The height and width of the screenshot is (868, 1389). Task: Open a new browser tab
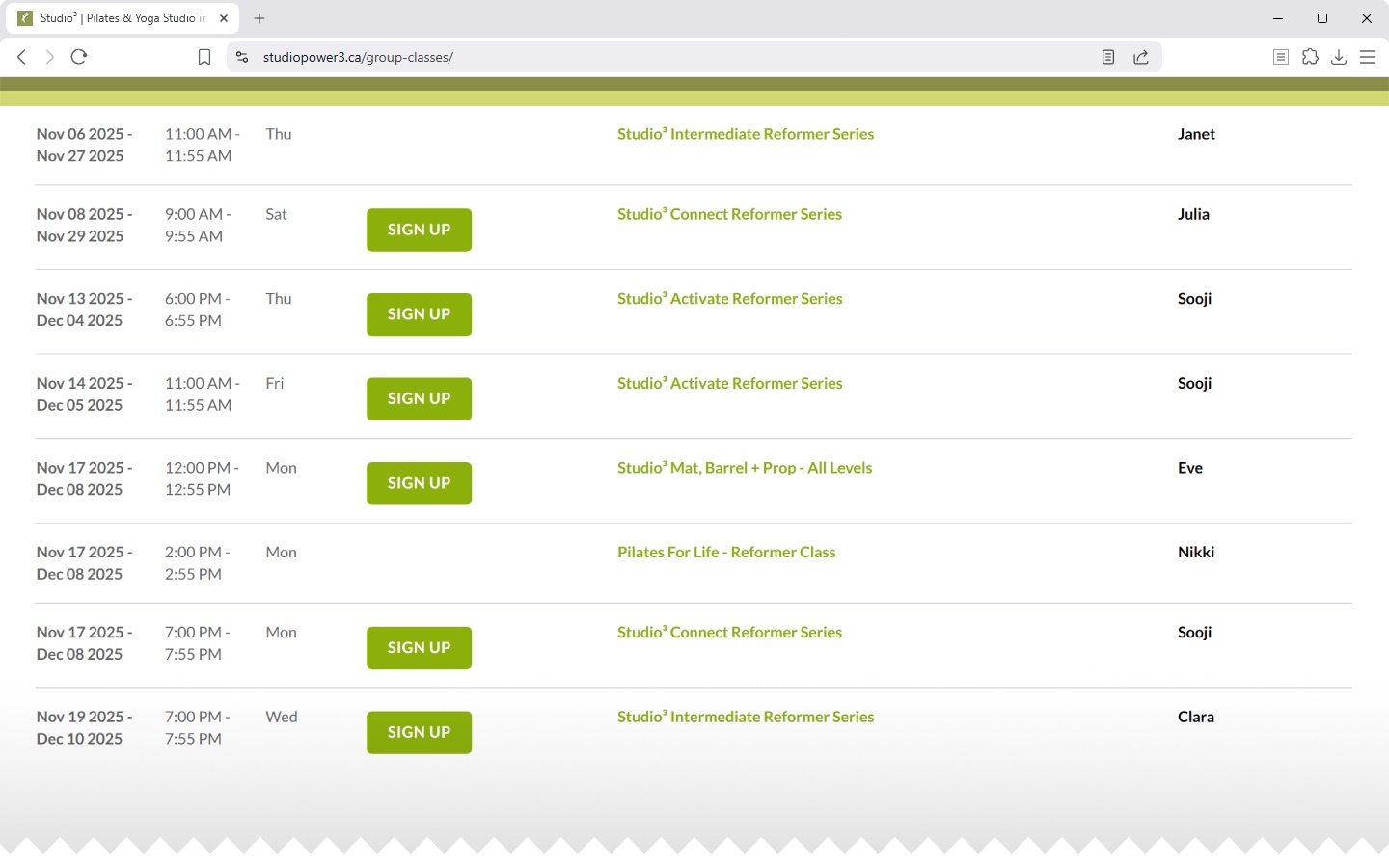click(259, 17)
